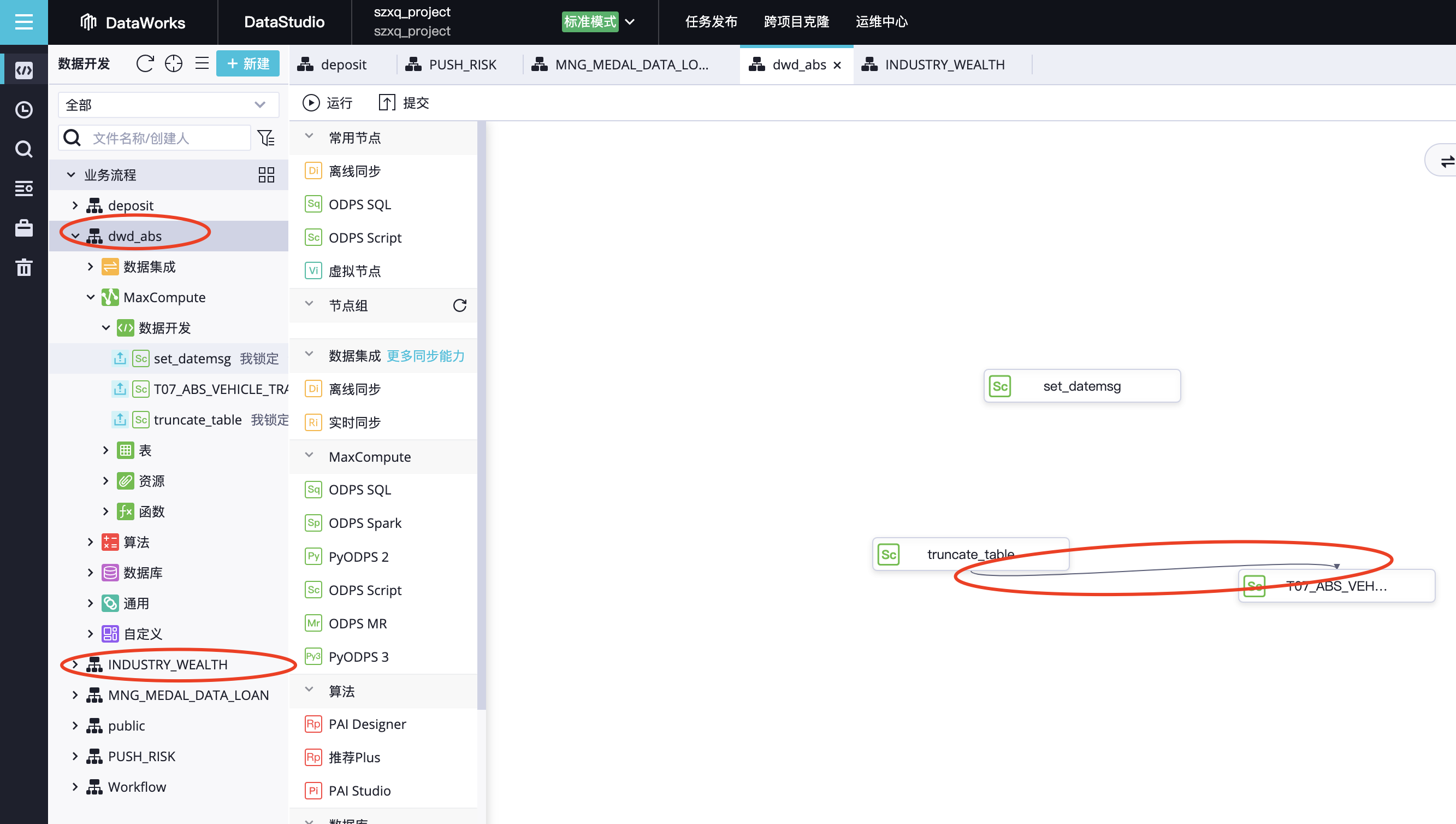Screen dimensions: 1456x824
Task: Open the recycle bin sidebar icon
Action: coord(24,267)
